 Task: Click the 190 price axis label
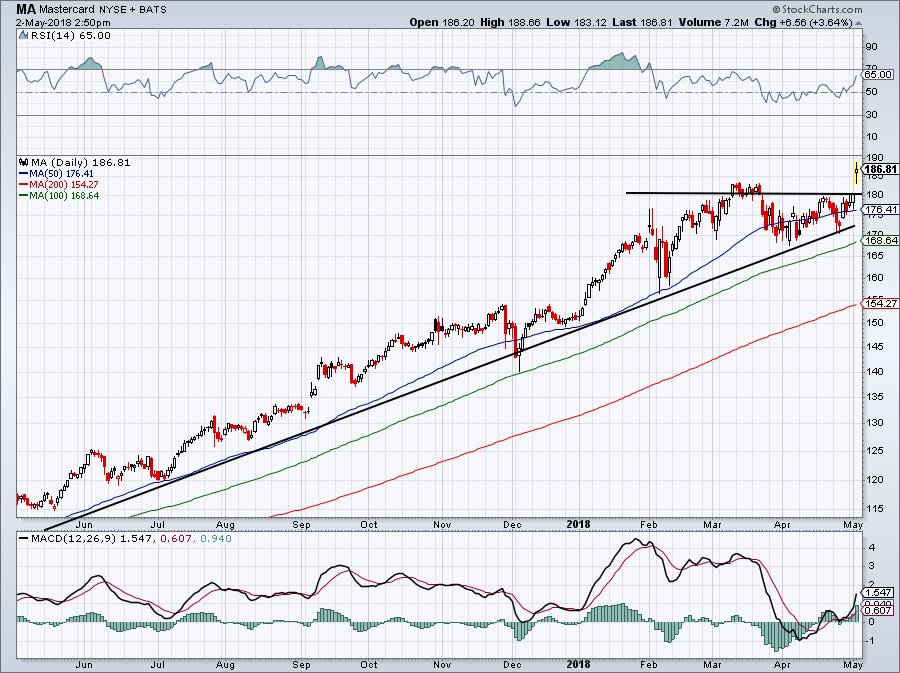875,158
